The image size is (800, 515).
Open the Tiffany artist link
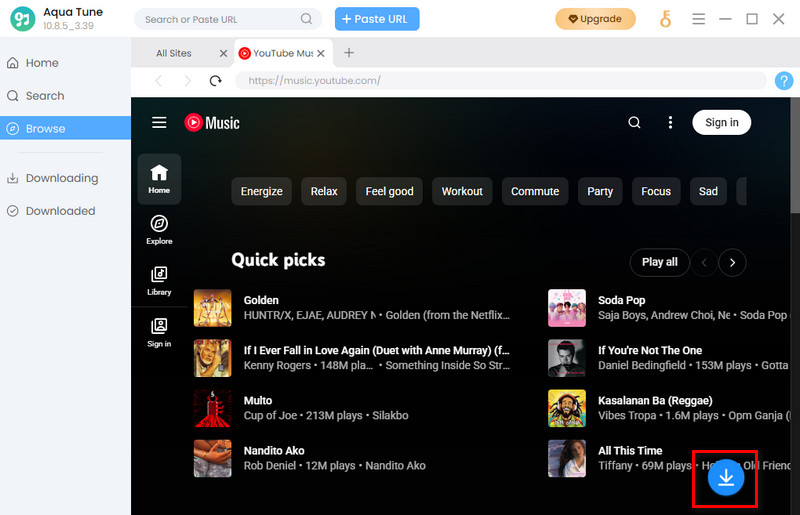point(615,465)
